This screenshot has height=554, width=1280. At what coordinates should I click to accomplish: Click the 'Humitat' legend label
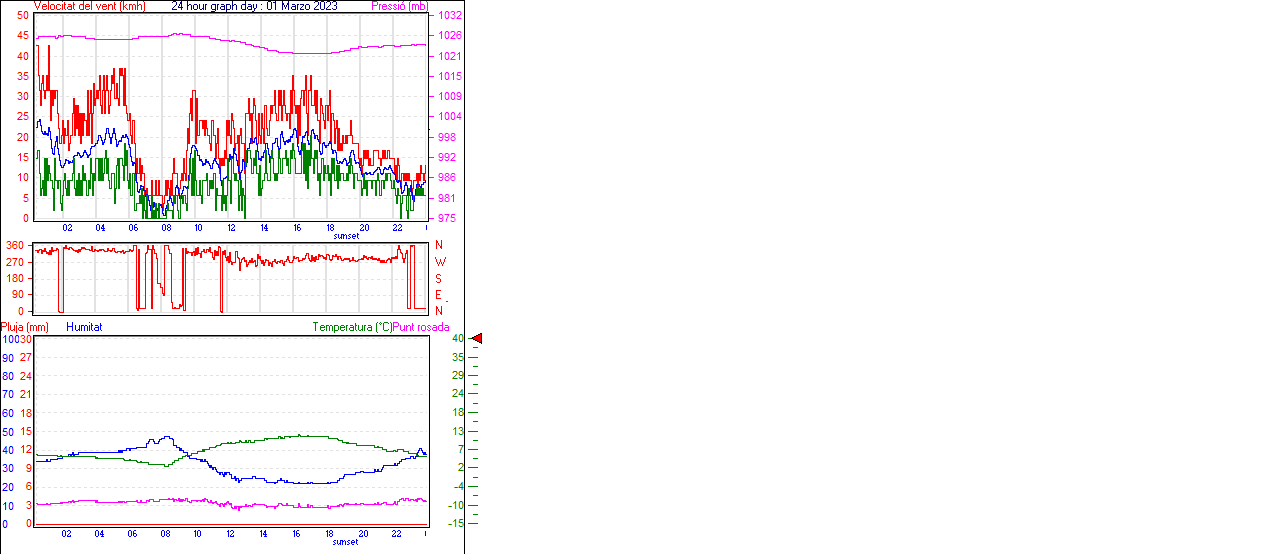[84, 327]
